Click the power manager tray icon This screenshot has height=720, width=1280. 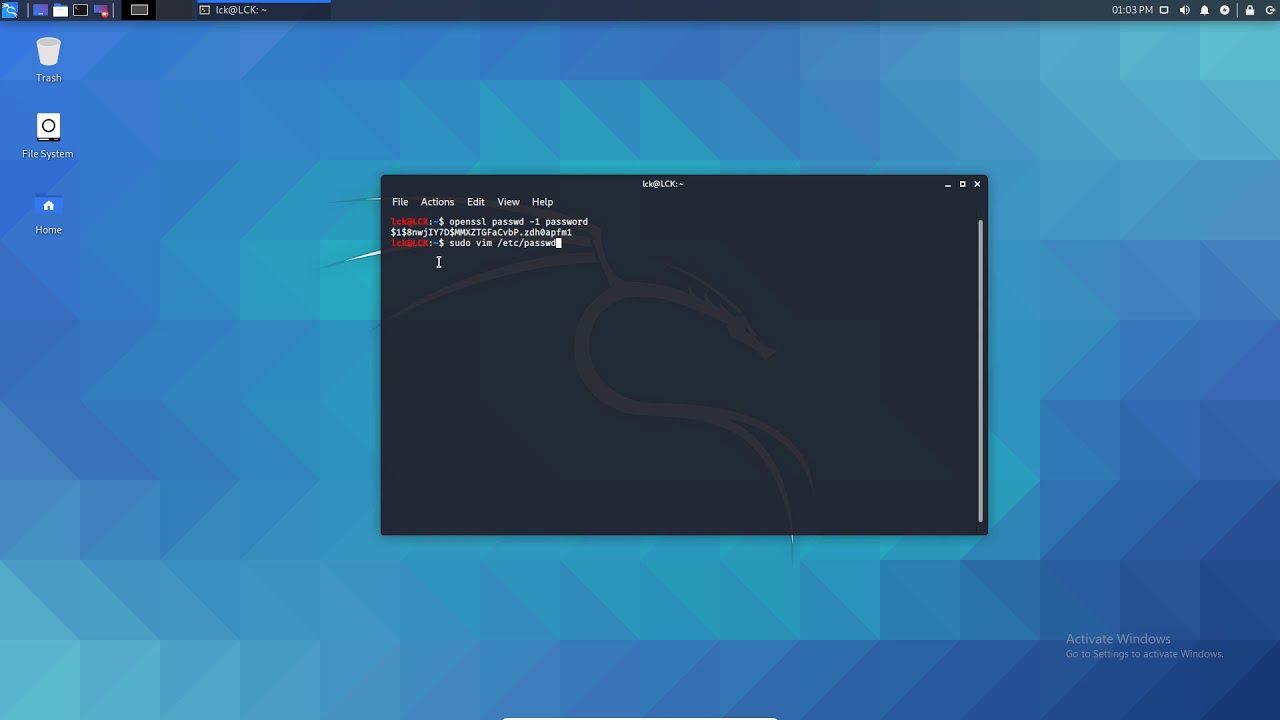(1225, 10)
